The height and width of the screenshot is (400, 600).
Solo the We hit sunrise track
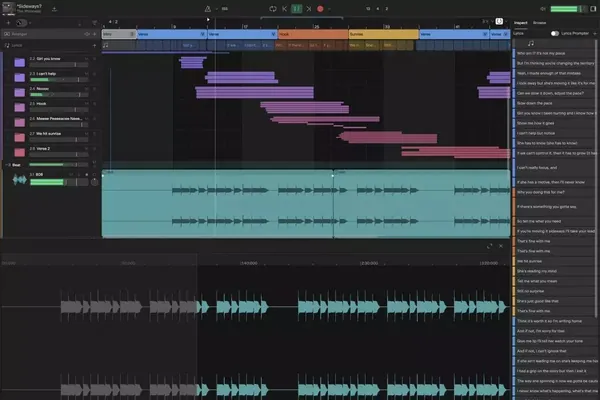click(94, 133)
